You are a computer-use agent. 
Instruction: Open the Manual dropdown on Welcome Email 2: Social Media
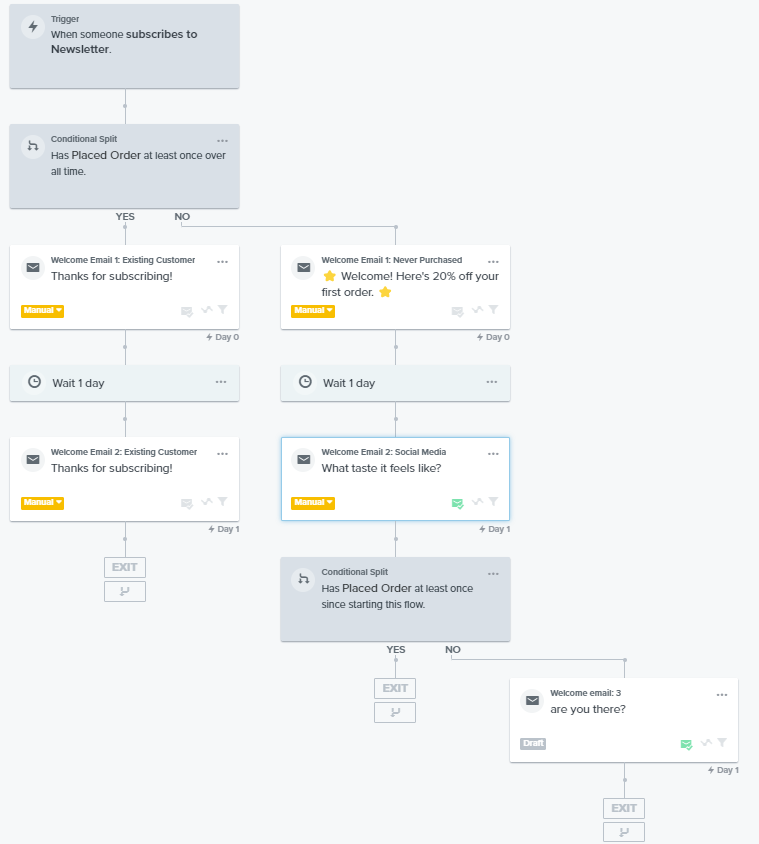coord(313,502)
